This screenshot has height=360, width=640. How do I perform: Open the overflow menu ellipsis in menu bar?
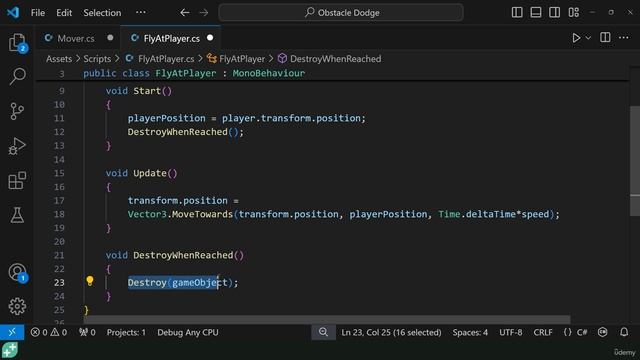140,12
